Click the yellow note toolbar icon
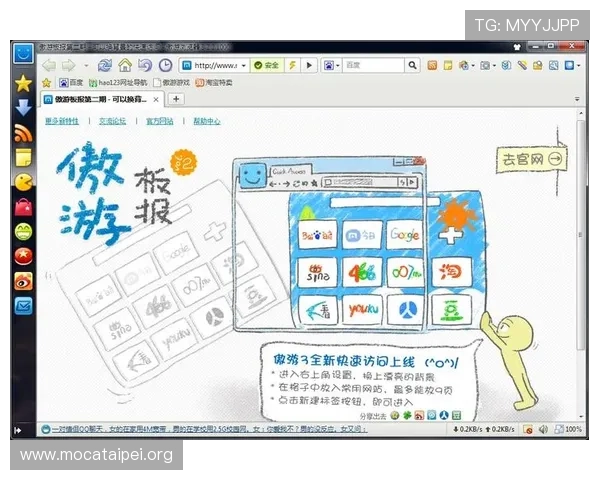600x480 pixels. 448,66
